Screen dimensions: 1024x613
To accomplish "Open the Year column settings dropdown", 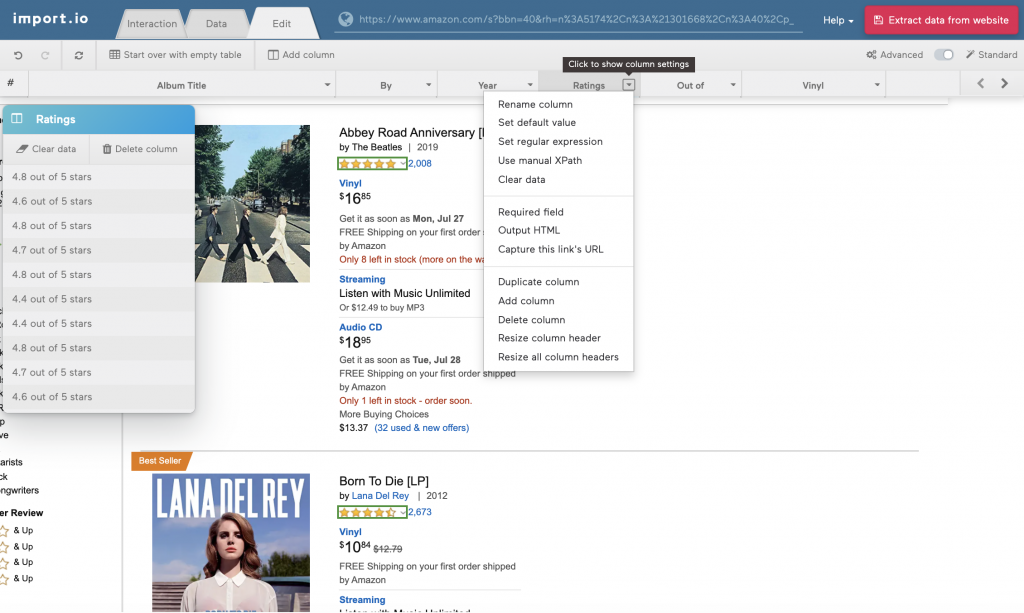I will pos(530,86).
